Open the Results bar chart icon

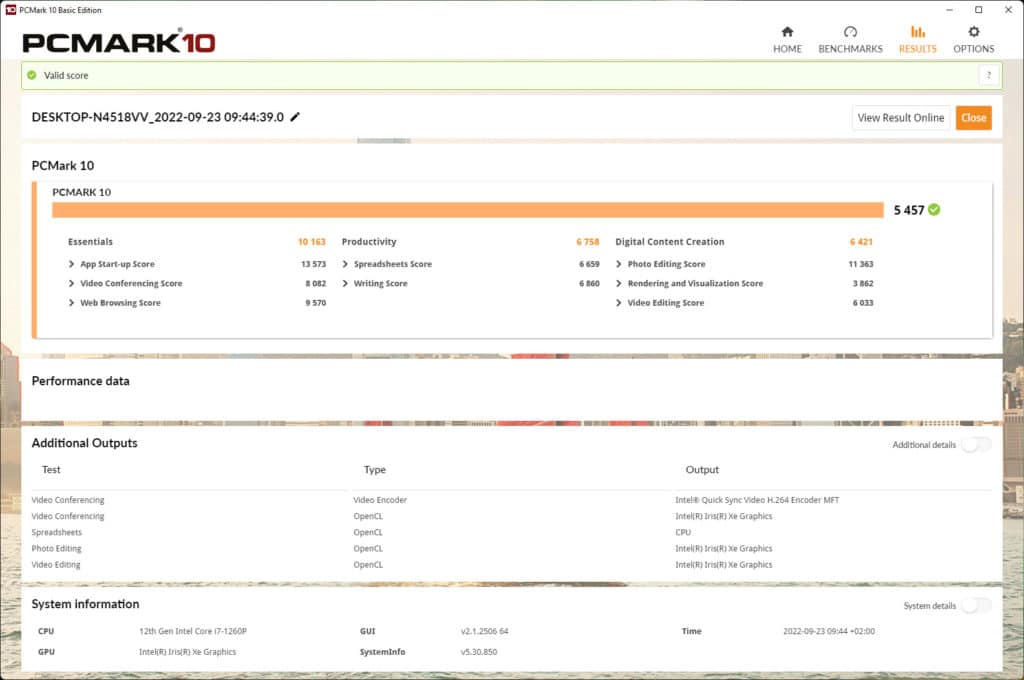[x=918, y=31]
